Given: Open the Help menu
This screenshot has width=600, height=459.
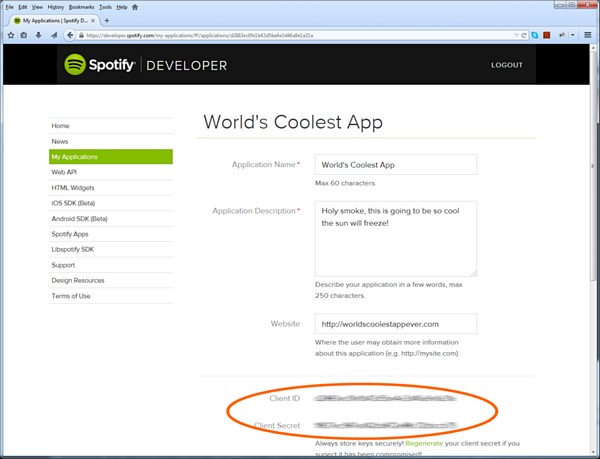Looking at the screenshot, I should (x=122, y=7).
